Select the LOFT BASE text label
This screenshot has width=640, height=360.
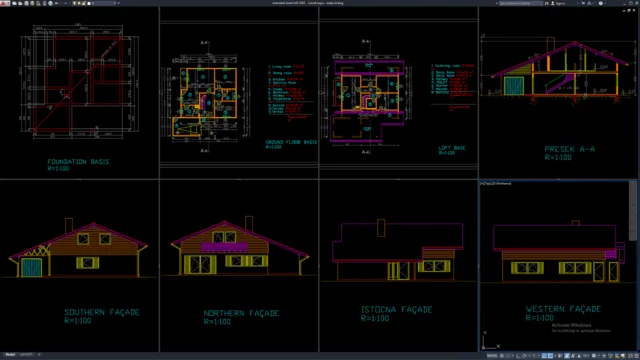coord(452,148)
